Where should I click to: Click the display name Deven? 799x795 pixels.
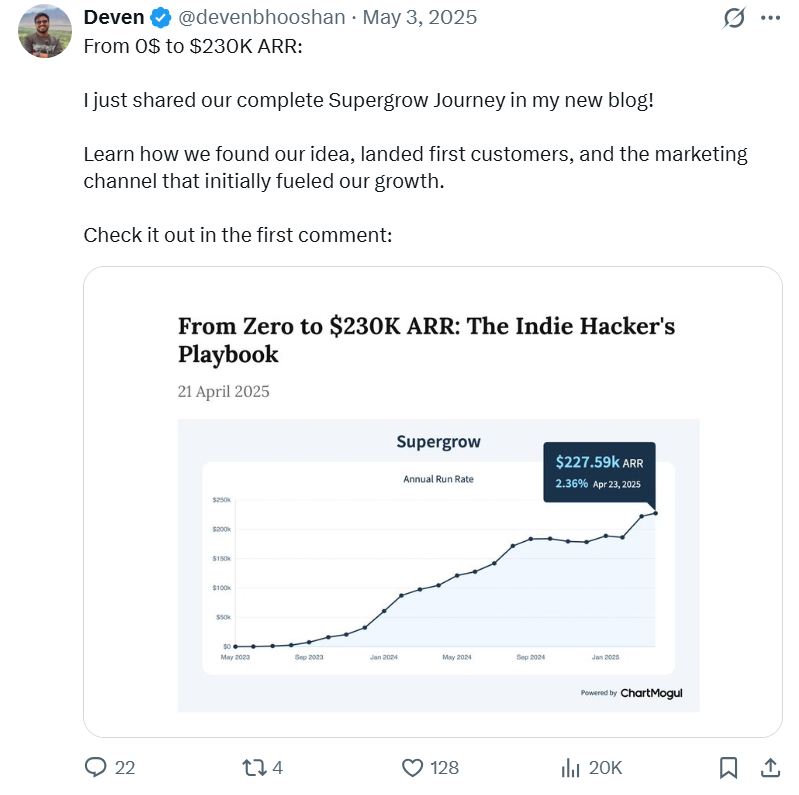click(x=114, y=18)
